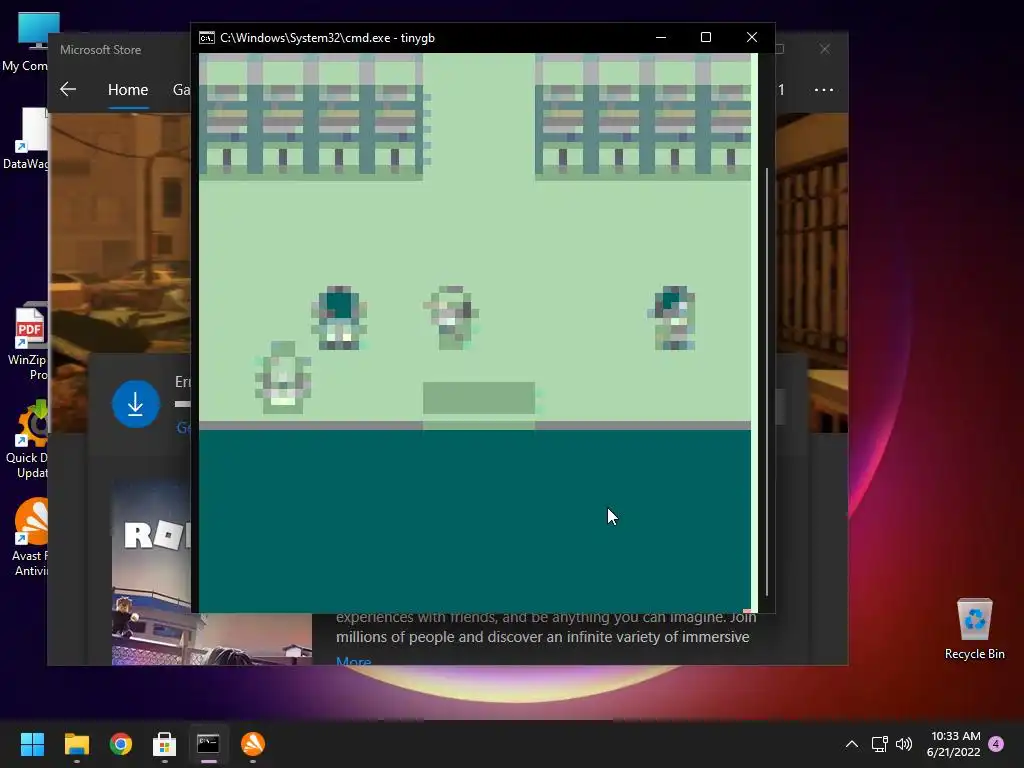Open the notification center badge
Screen dimensions: 1024x768
point(996,744)
